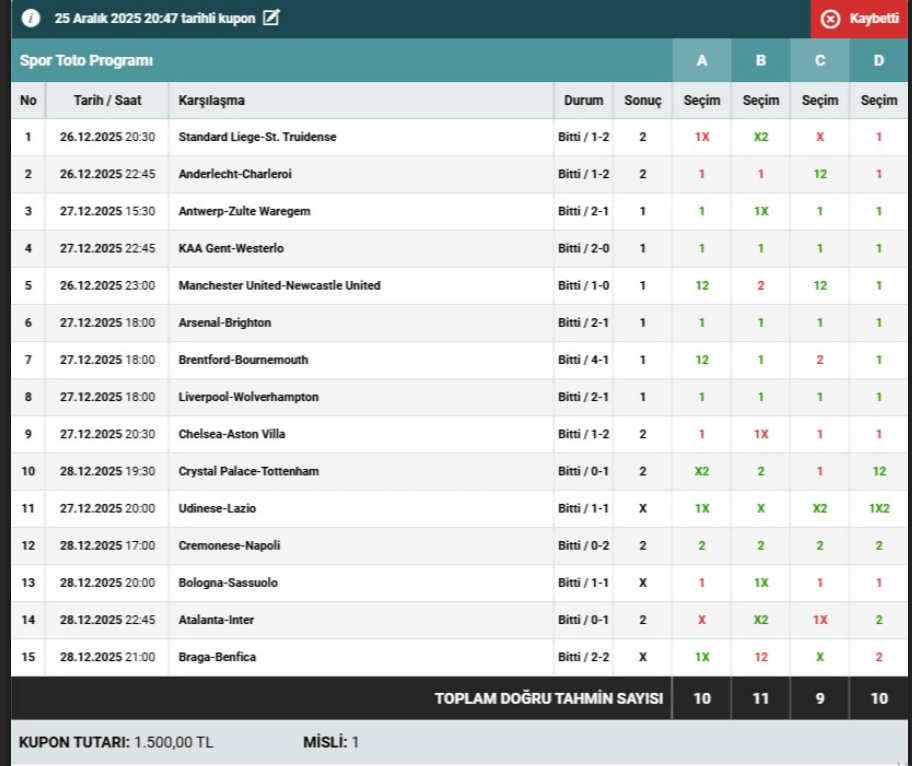Click the Tarih / Saat column header
Image resolution: width=912 pixels, height=766 pixels.
click(107, 100)
